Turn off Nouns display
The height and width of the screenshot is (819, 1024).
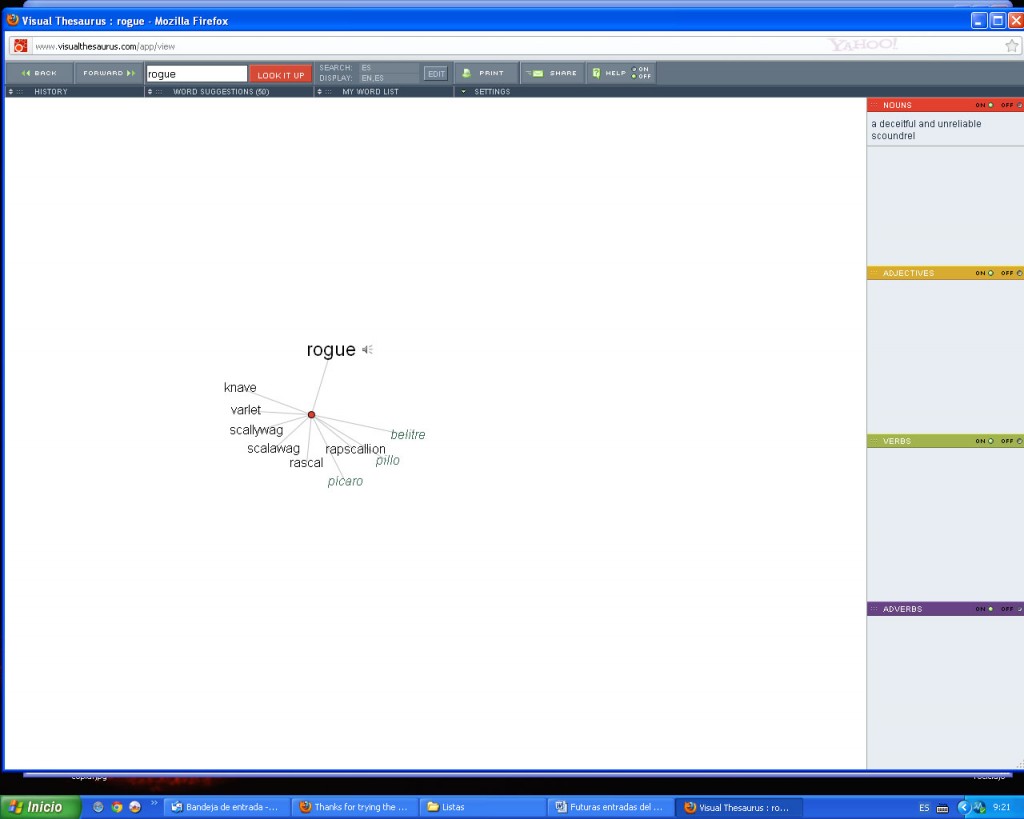click(x=1018, y=105)
